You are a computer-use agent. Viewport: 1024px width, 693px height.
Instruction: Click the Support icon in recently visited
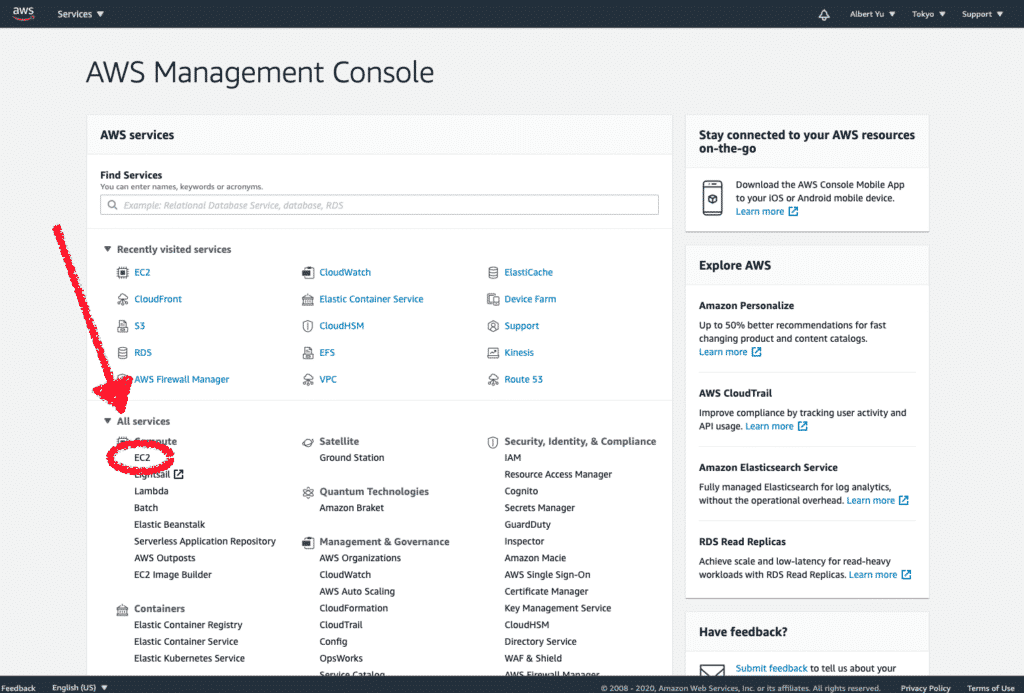click(493, 326)
